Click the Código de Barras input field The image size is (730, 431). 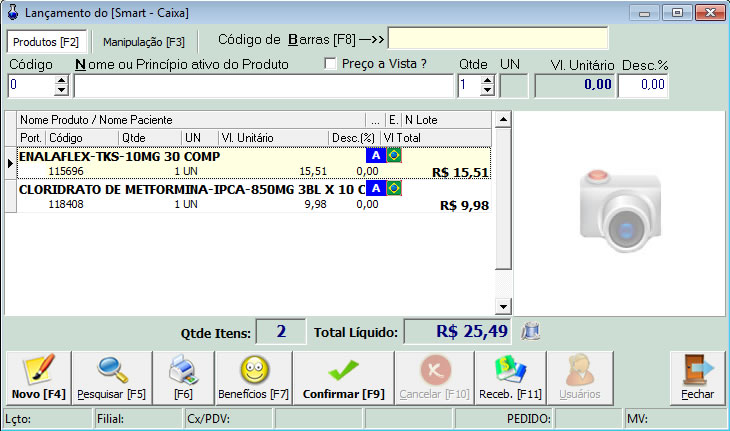498,38
